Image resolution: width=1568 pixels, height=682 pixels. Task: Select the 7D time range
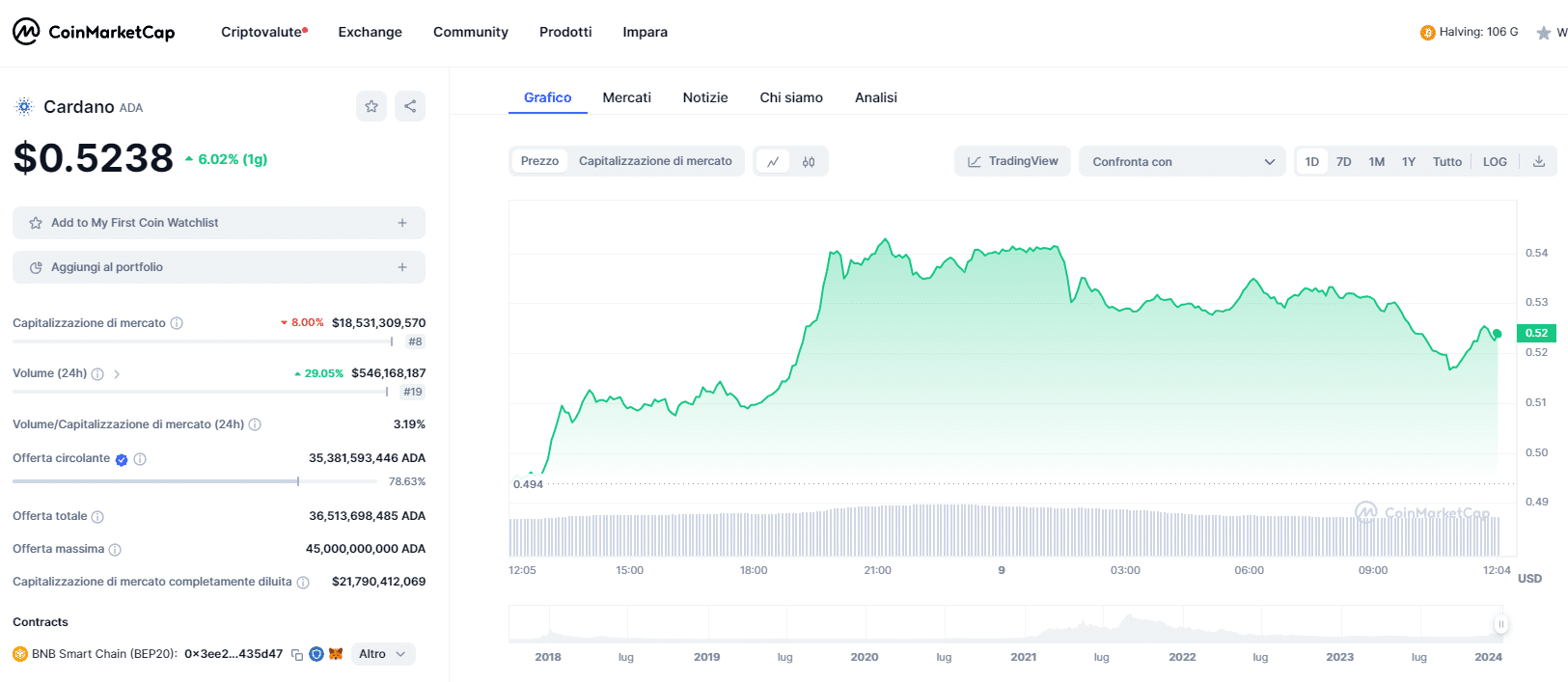click(1343, 162)
